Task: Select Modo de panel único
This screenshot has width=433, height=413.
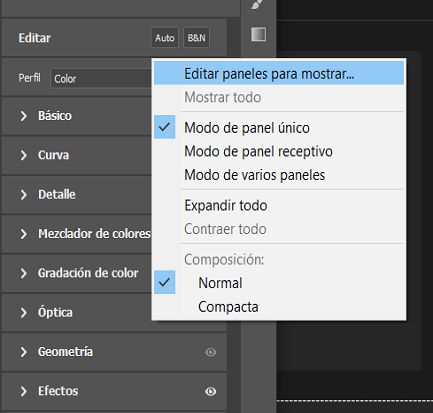Action: click(279, 128)
